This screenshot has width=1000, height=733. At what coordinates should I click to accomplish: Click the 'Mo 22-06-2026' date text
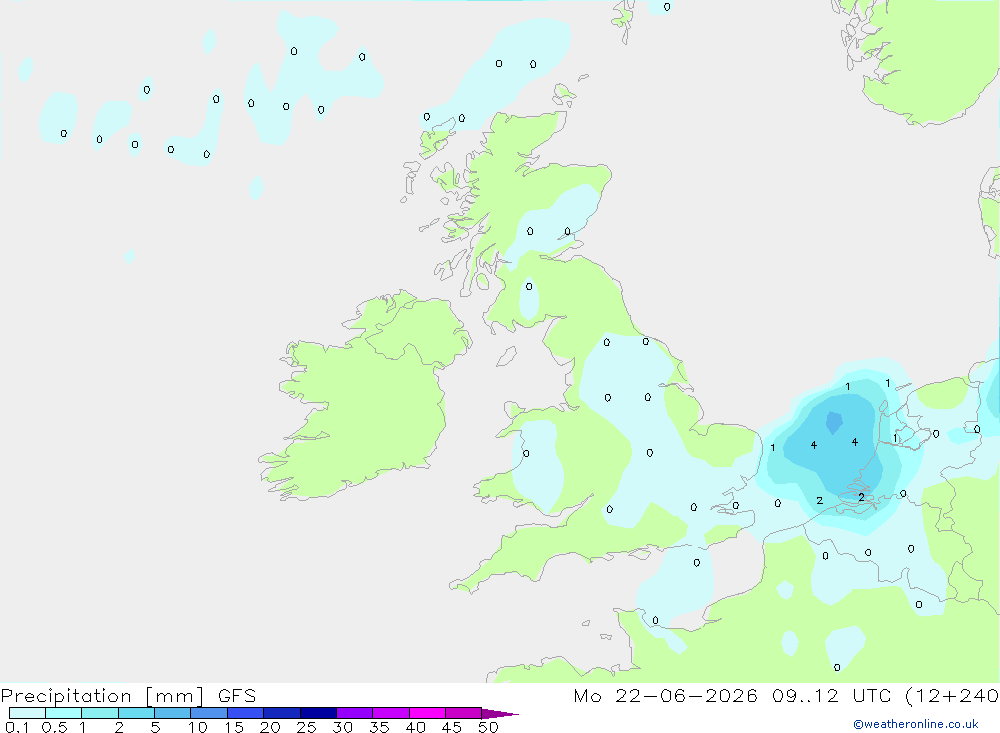[665, 695]
